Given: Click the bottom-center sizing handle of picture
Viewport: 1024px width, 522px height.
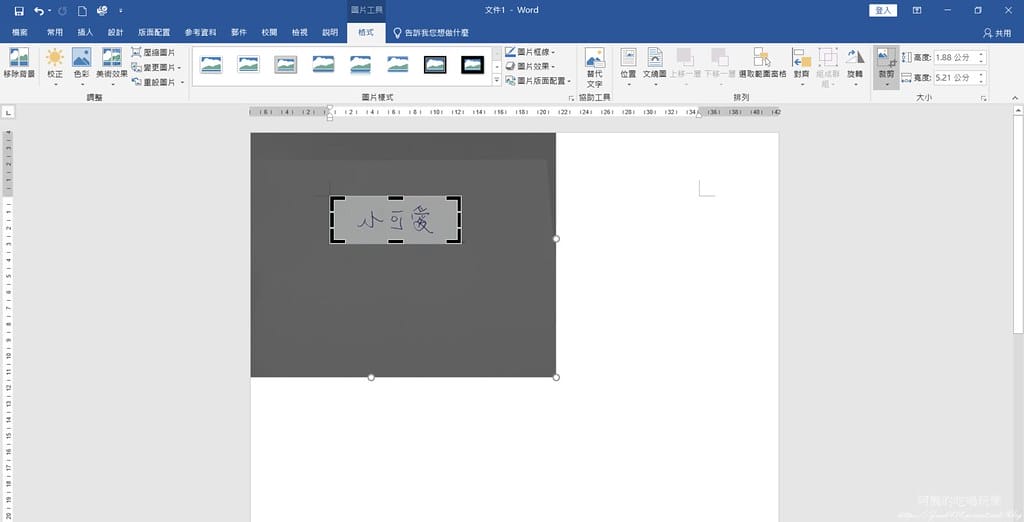Looking at the screenshot, I should pyautogui.click(x=371, y=377).
